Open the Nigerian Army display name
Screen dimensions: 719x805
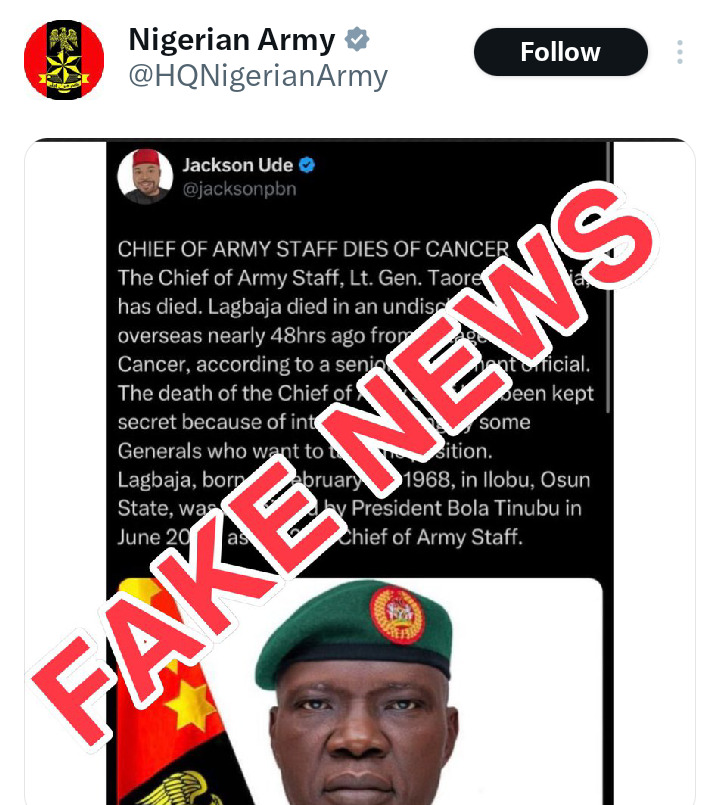232,40
